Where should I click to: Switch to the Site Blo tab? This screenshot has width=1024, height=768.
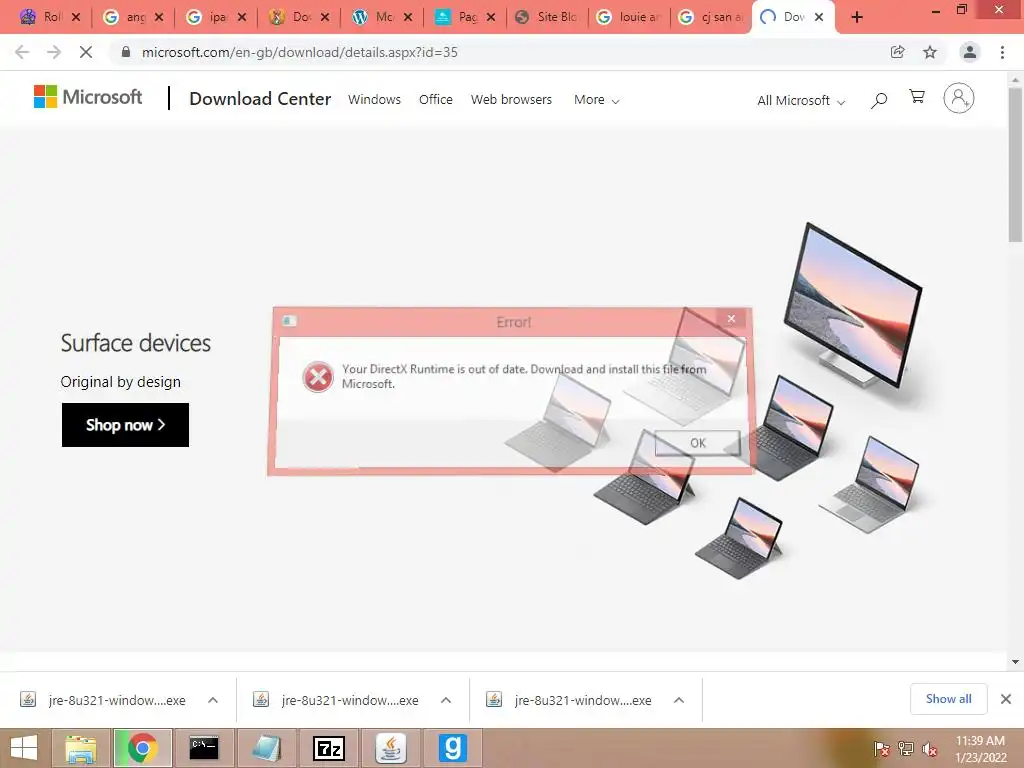pos(549,17)
